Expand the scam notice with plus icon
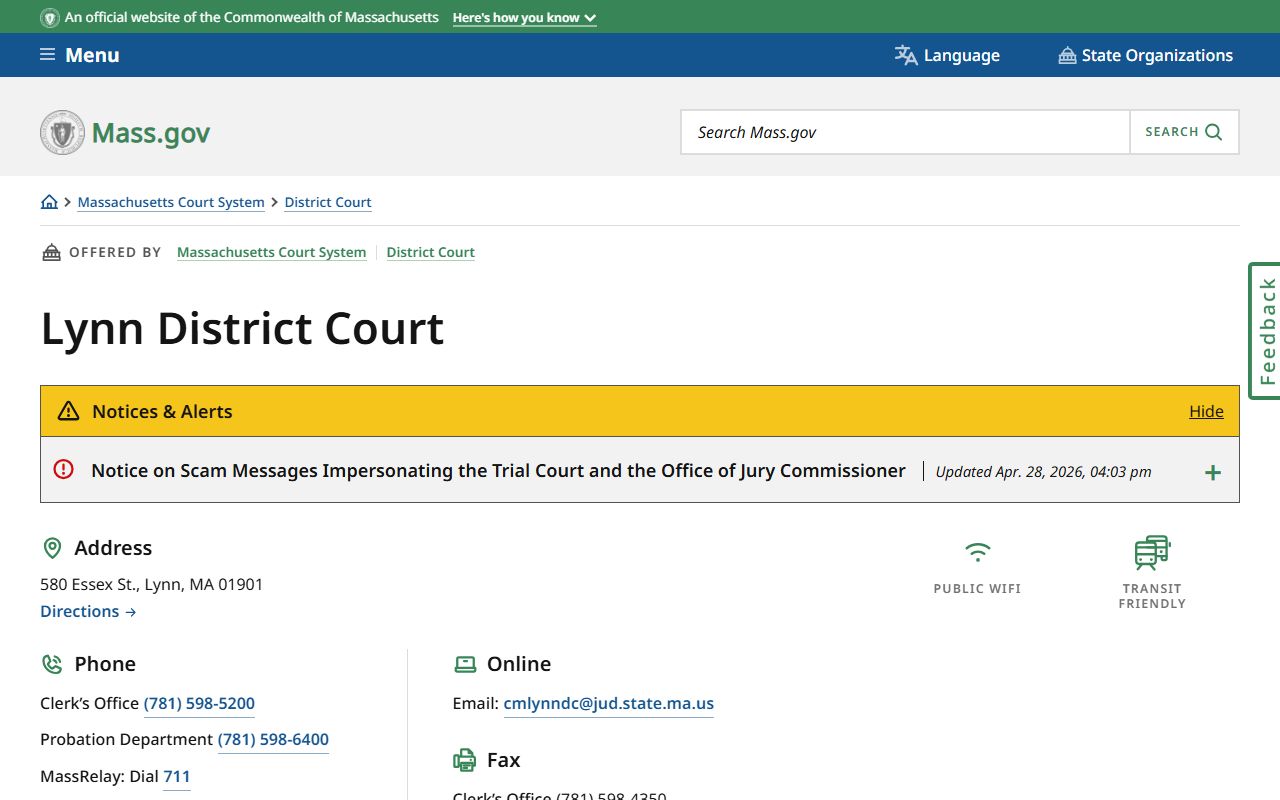The width and height of the screenshot is (1280, 800). (x=1213, y=472)
